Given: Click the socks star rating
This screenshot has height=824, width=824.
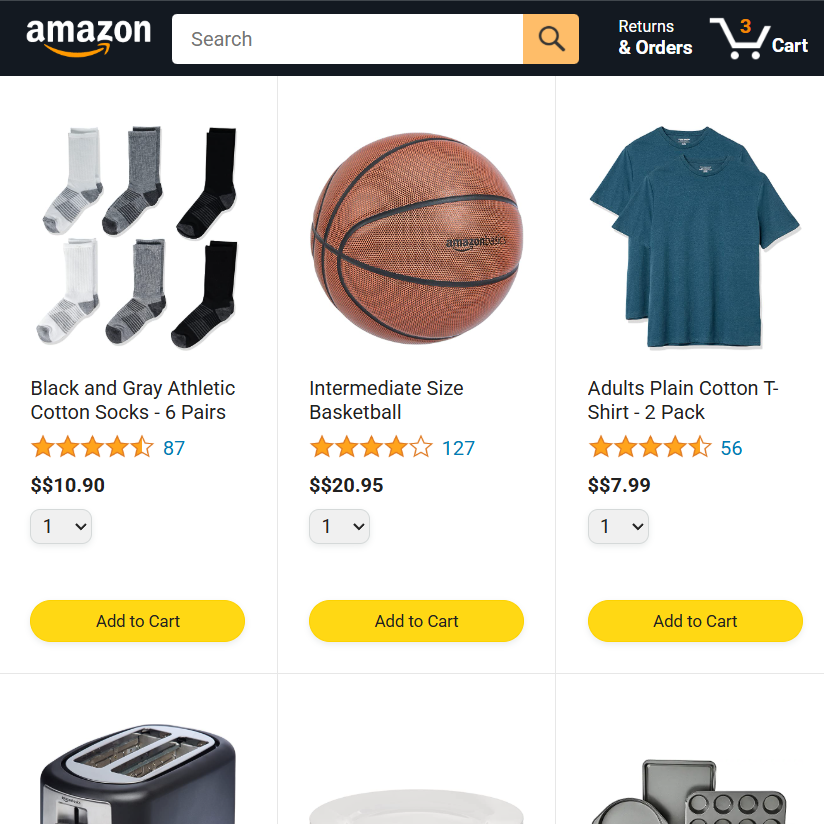Looking at the screenshot, I should coord(92,448).
